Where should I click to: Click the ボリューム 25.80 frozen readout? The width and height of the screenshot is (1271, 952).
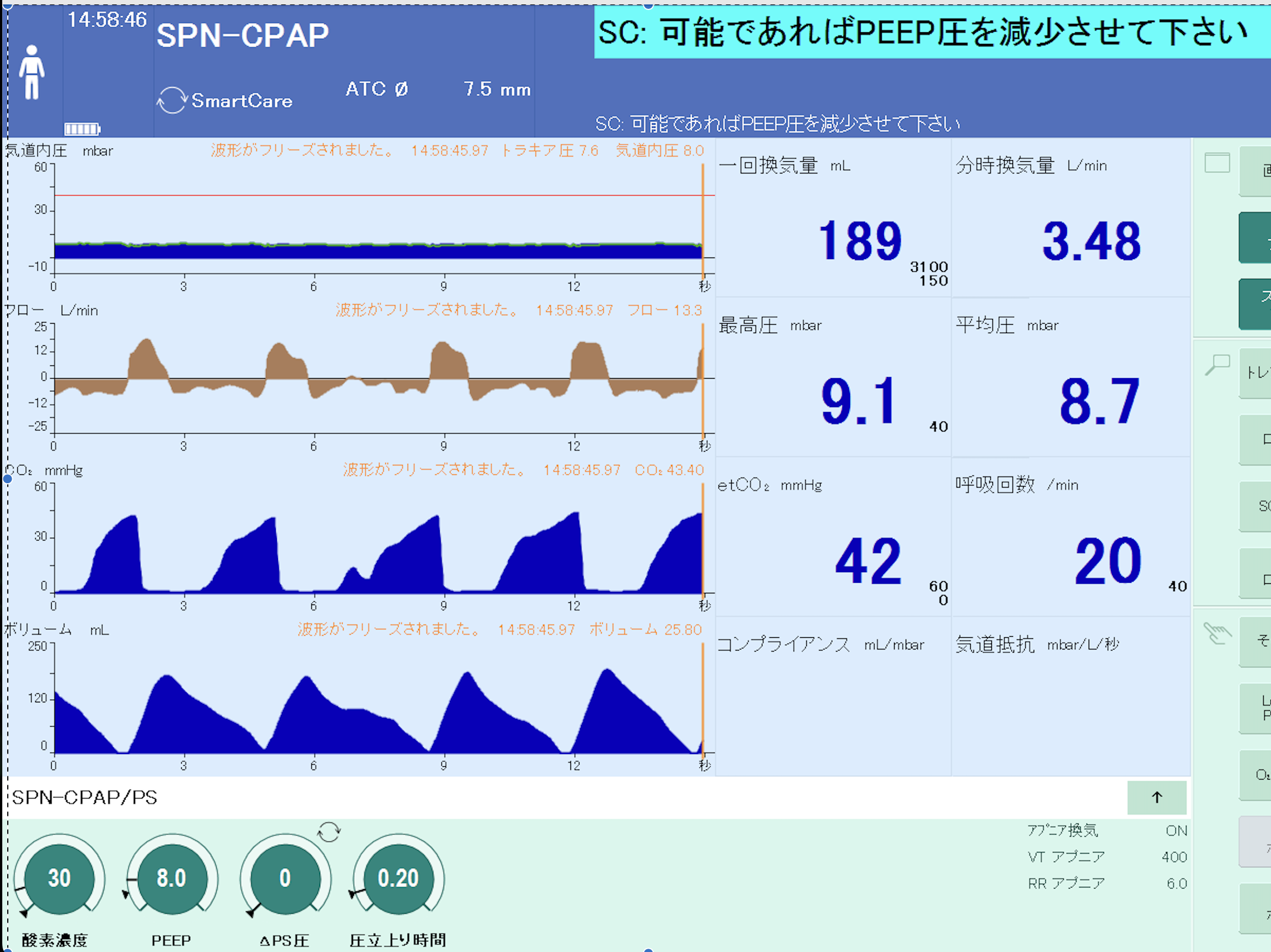tap(646, 629)
